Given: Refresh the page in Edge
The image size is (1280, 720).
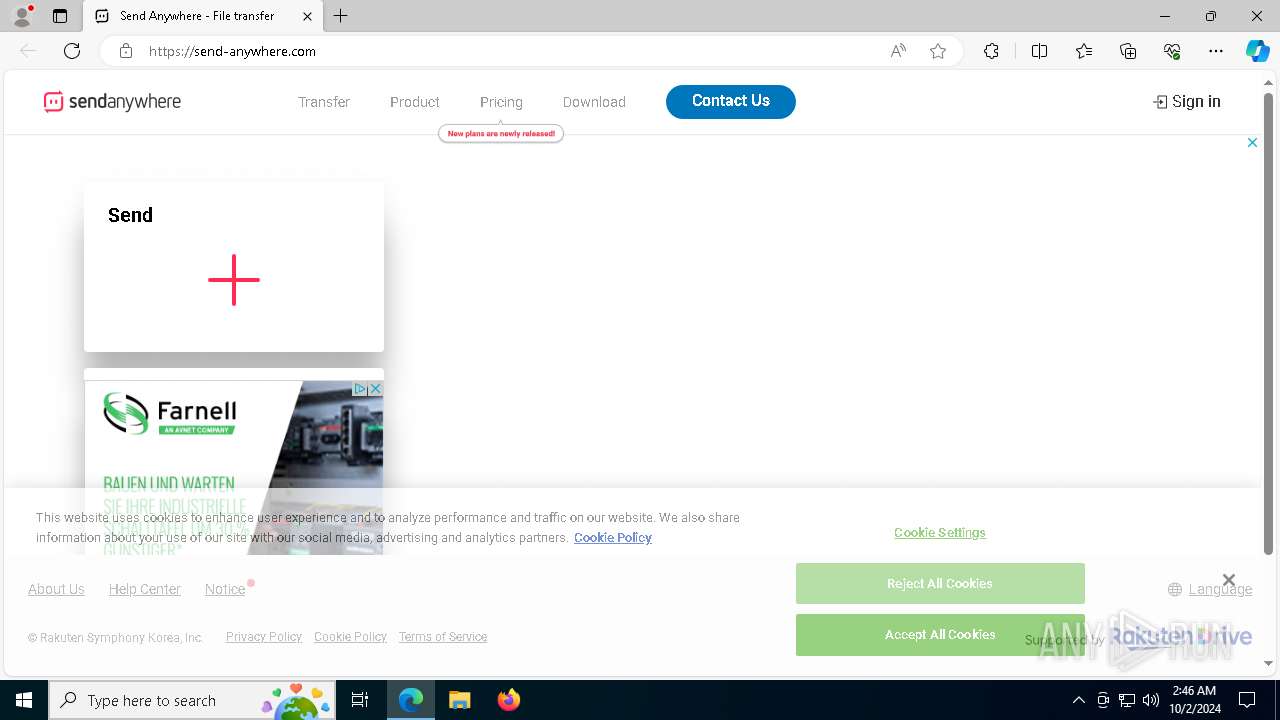Looking at the screenshot, I should point(72,51).
